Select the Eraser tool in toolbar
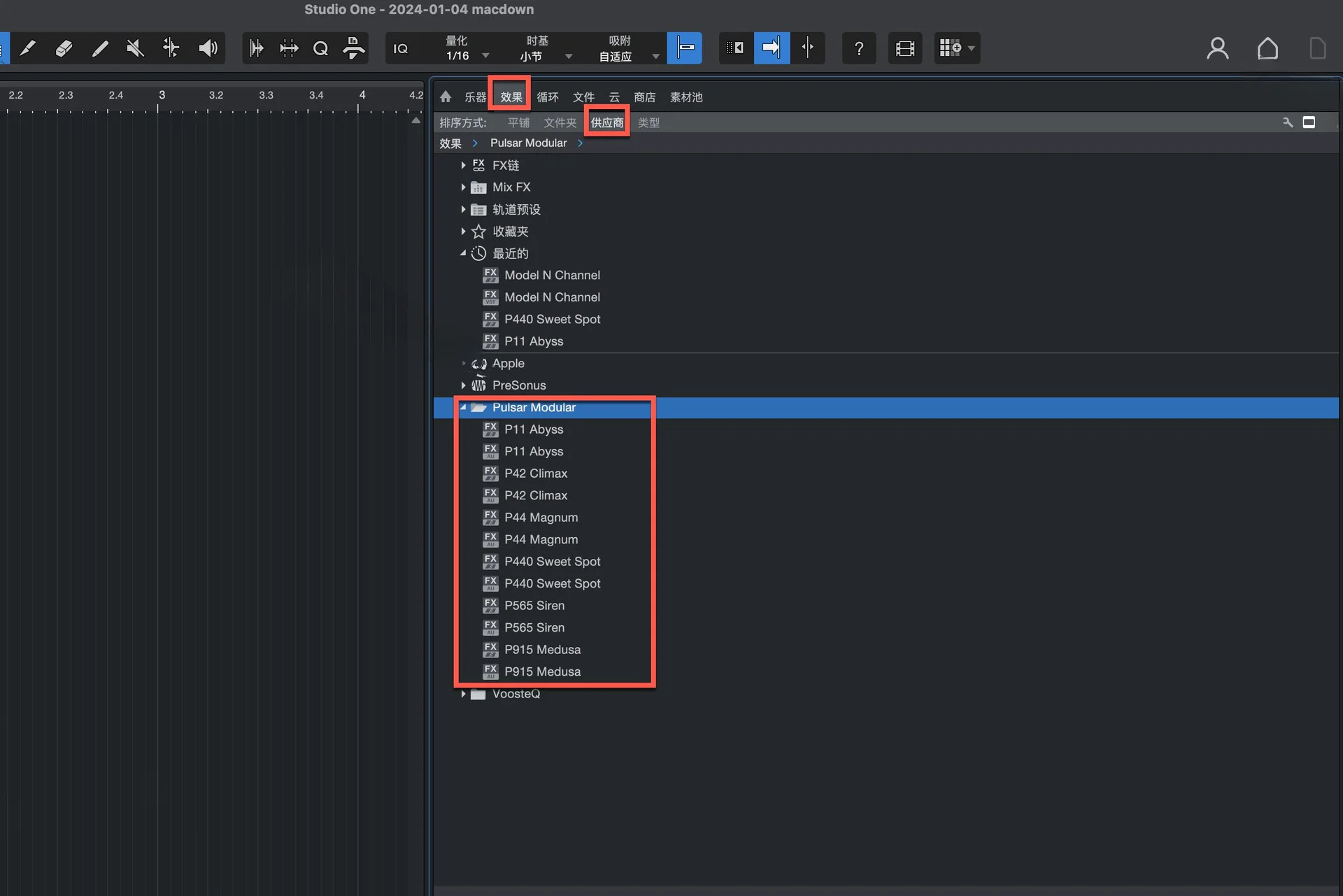Image resolution: width=1343 pixels, height=896 pixels. [x=64, y=48]
